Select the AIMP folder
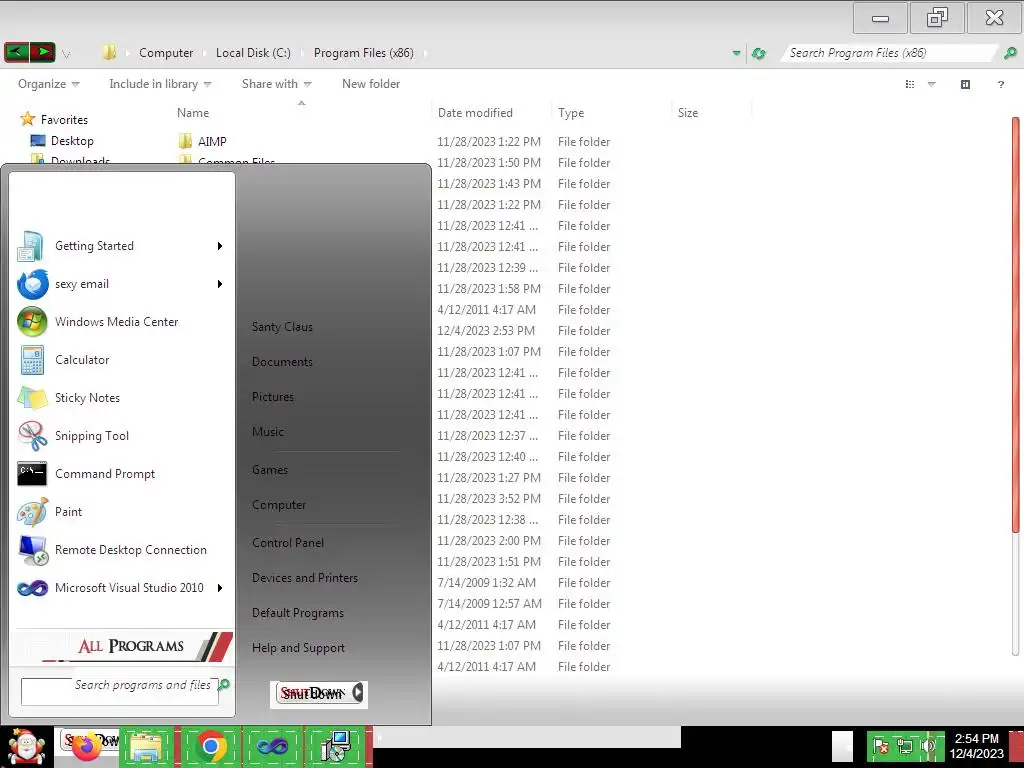This screenshot has height=768, width=1024. (x=202, y=141)
